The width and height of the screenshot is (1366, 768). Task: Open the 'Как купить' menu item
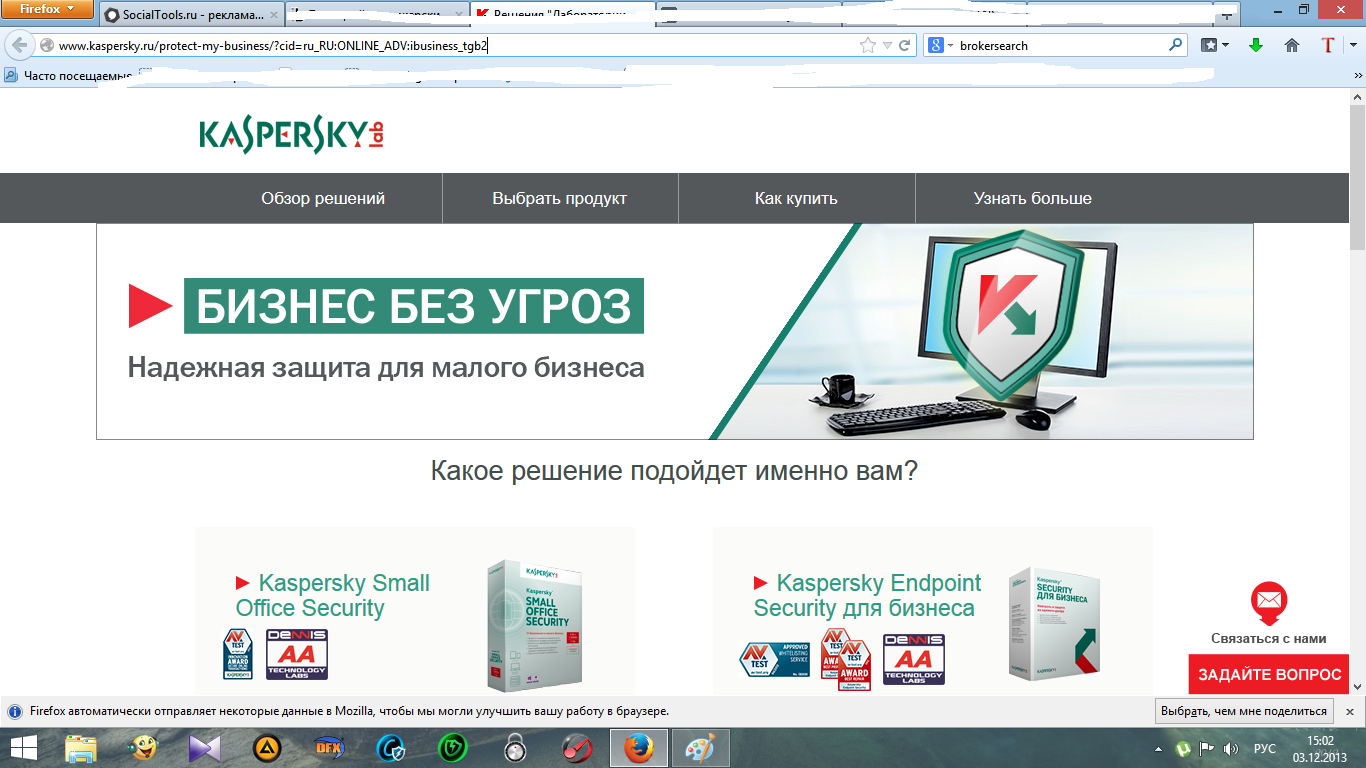click(796, 198)
